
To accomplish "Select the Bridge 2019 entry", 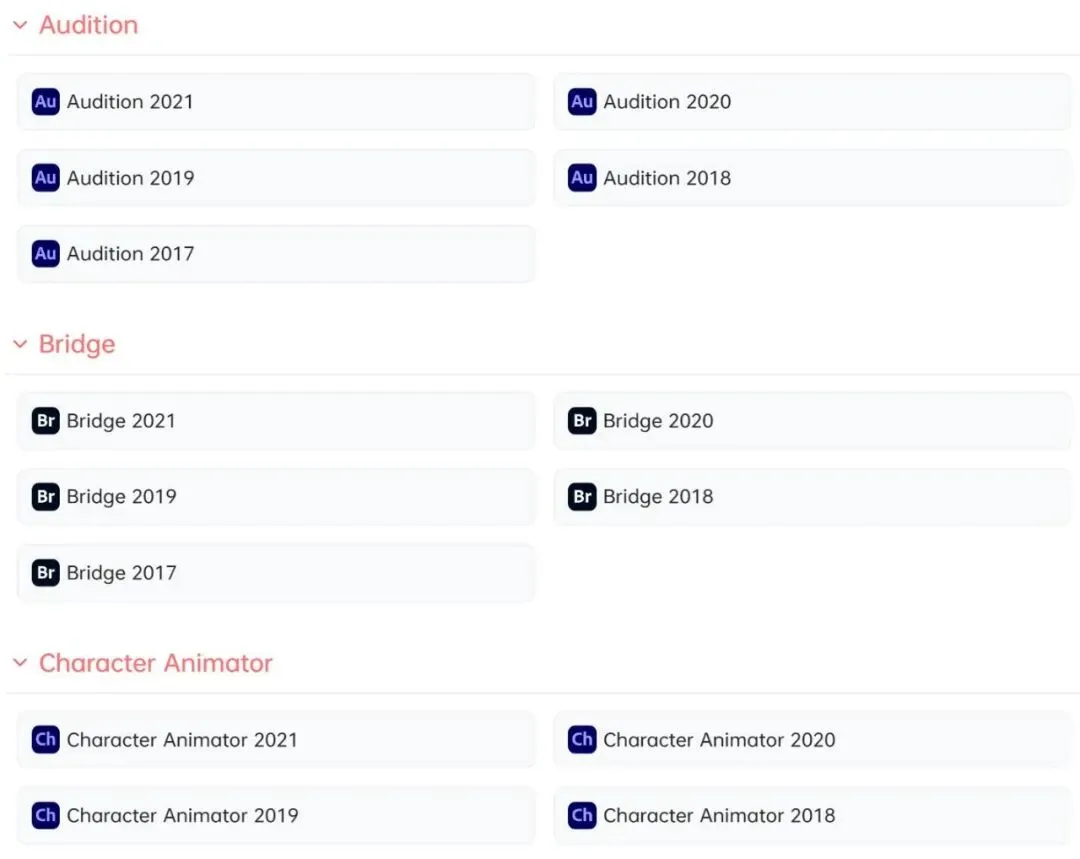I will (x=121, y=497).
